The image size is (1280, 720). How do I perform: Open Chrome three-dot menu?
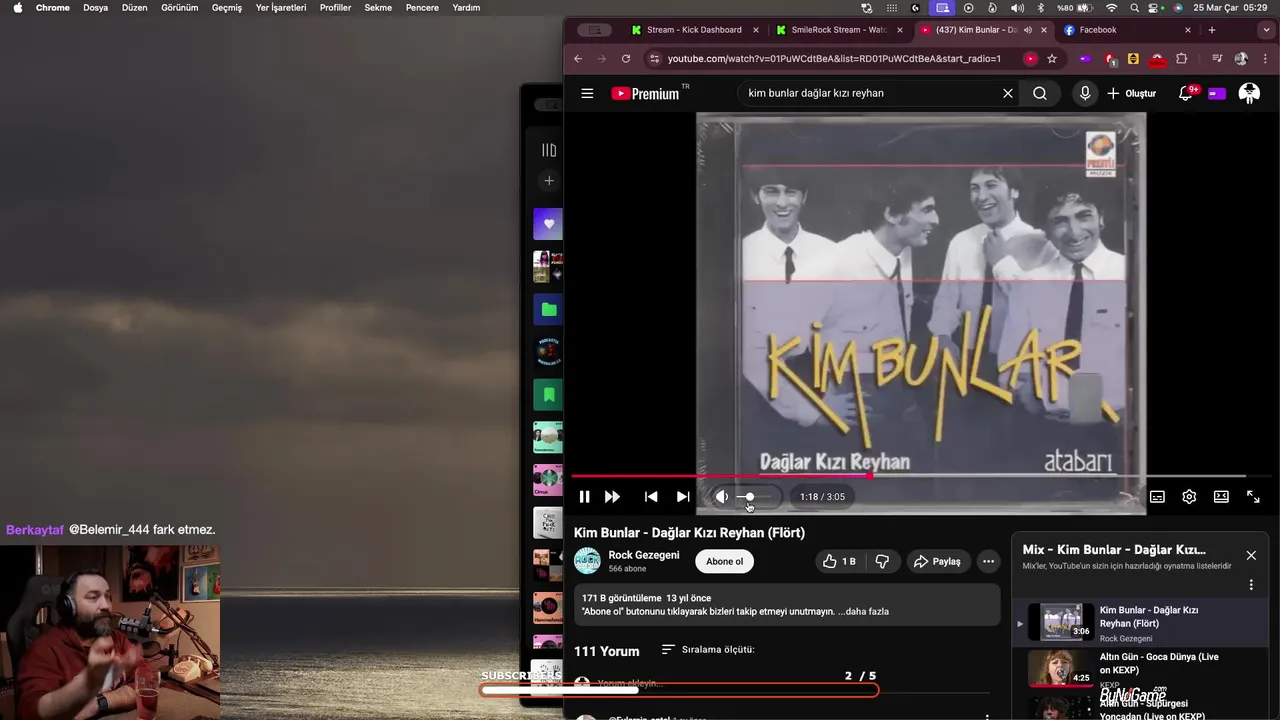click(x=1265, y=59)
